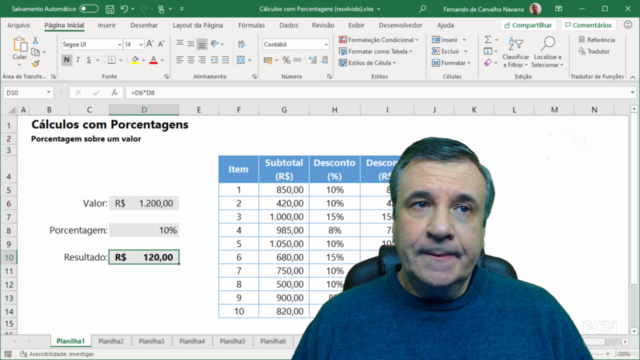Click the Tradutor button
Viewport: 640px width, 360px height.
(594, 51)
